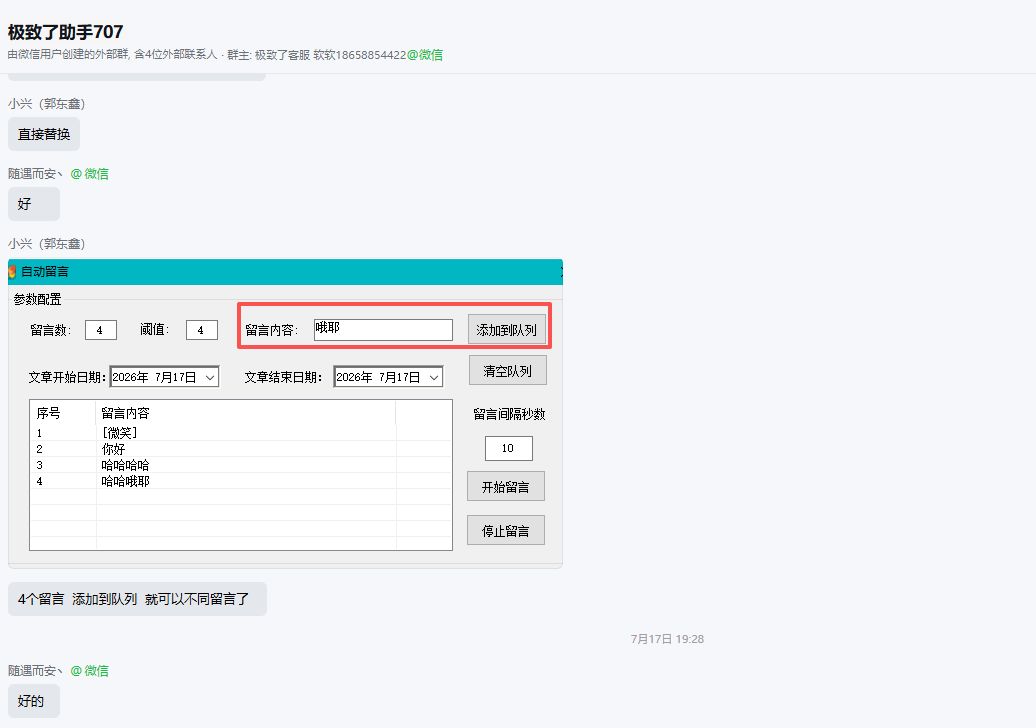Click the 留言间隔秒数 field showing 10
Image resolution: width=1036 pixels, height=728 pixels.
508,449
